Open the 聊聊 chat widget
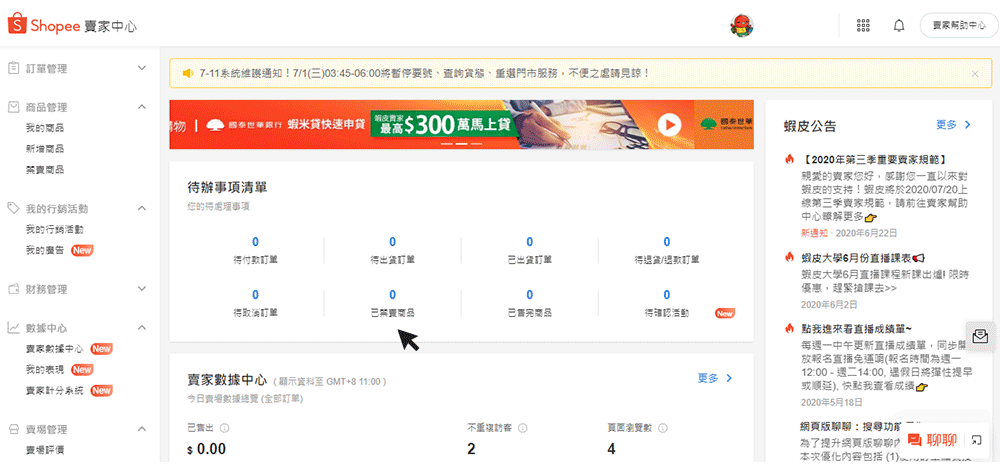The height and width of the screenshot is (469, 1000). coord(932,439)
